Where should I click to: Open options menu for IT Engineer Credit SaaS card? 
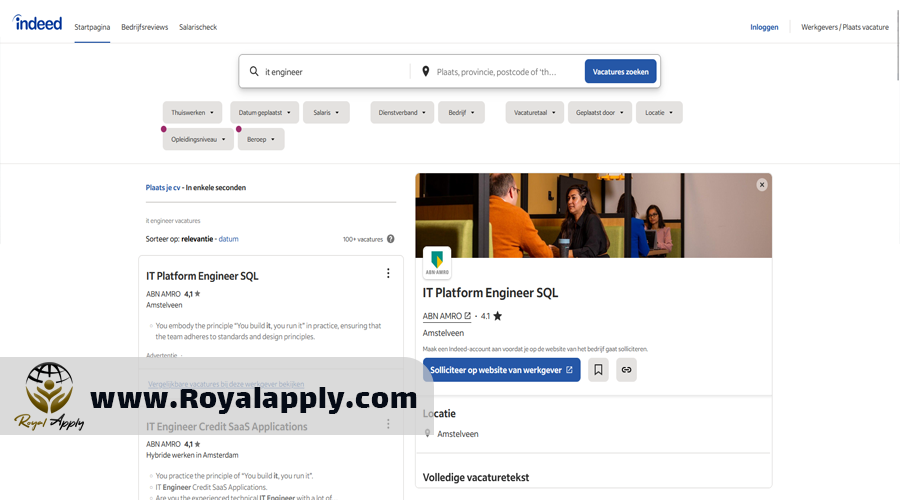pos(388,424)
